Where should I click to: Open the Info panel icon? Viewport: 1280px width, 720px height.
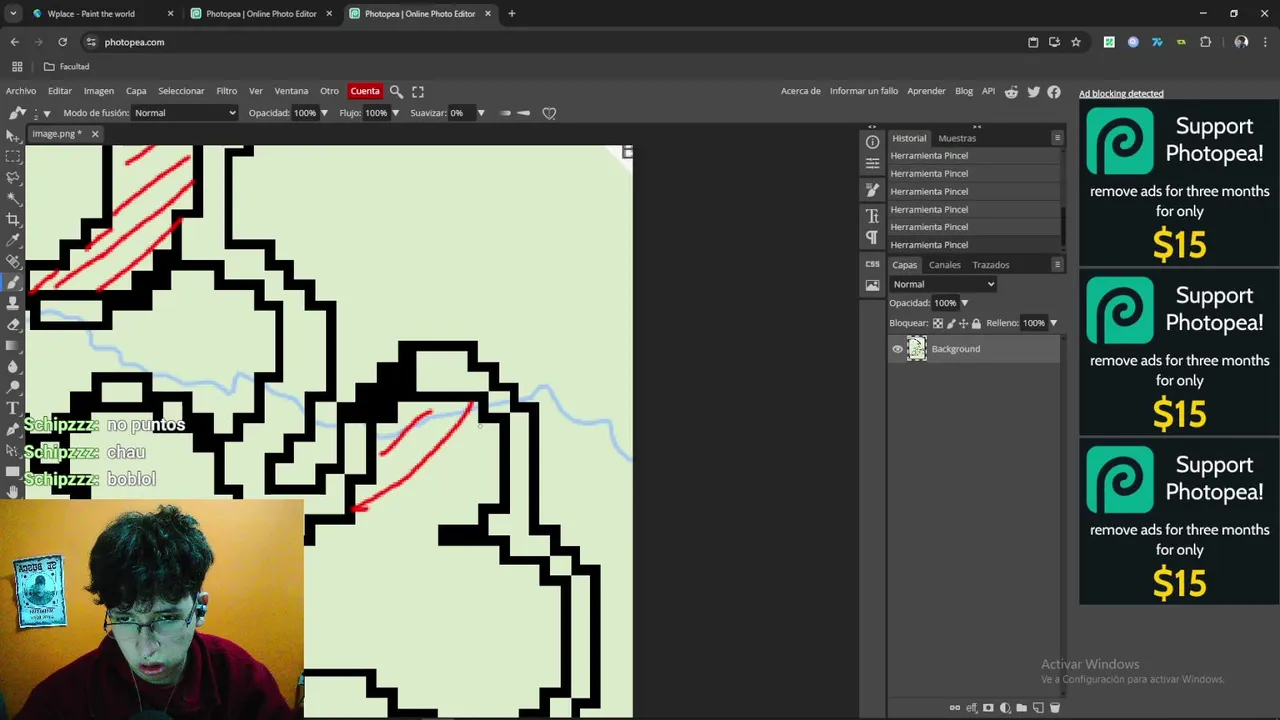click(x=872, y=142)
